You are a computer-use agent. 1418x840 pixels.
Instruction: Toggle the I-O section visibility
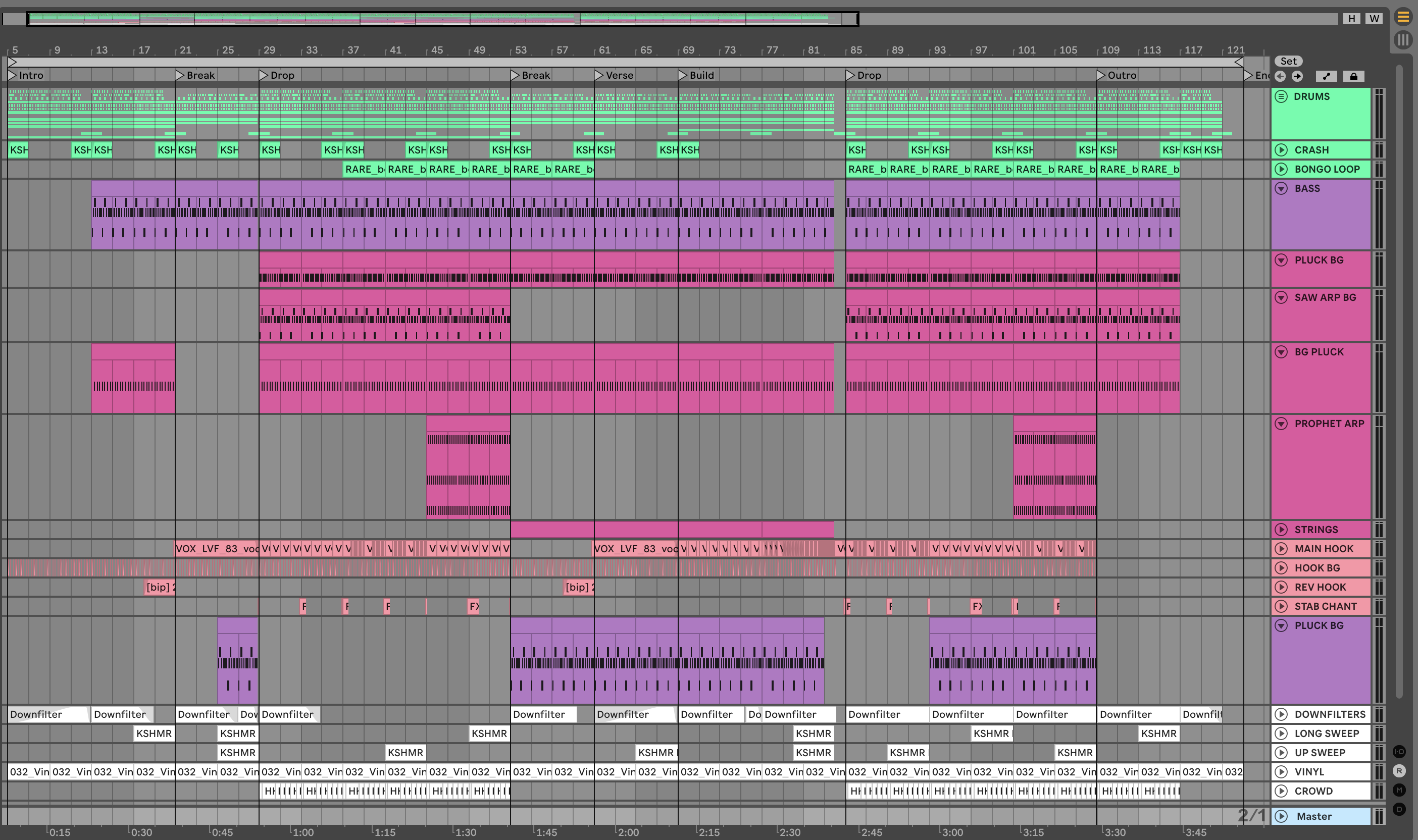click(1399, 752)
